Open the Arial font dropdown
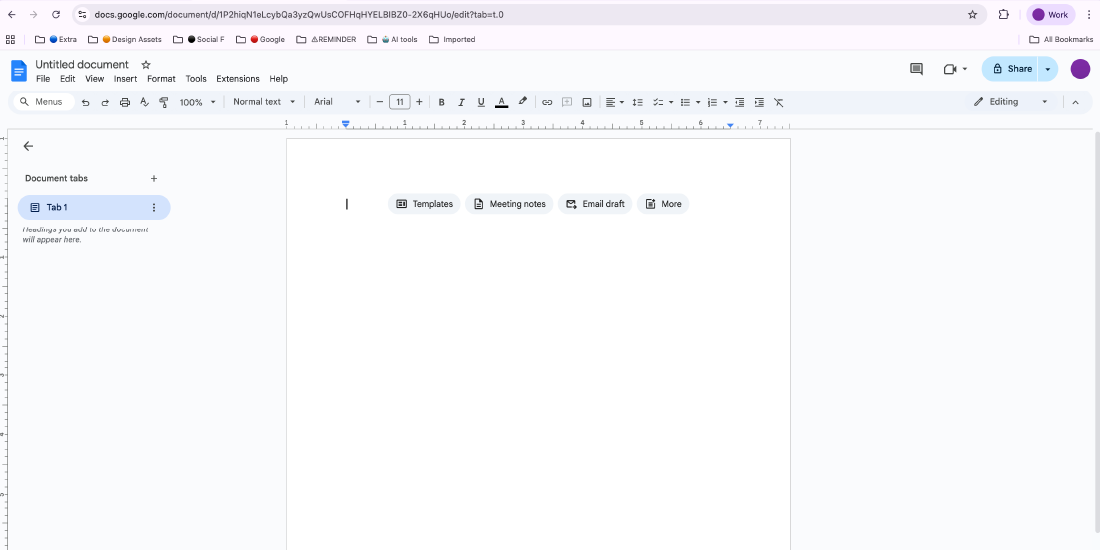Screen dimensions: 1100x550 coord(337,102)
